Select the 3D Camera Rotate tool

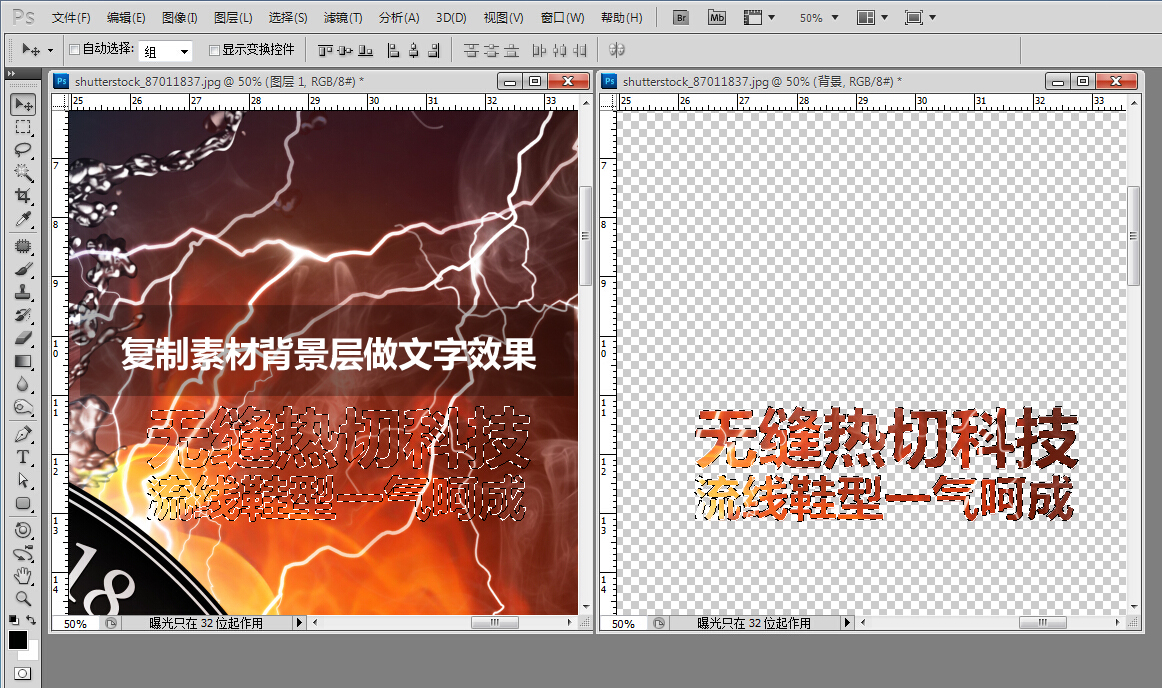pos(24,553)
